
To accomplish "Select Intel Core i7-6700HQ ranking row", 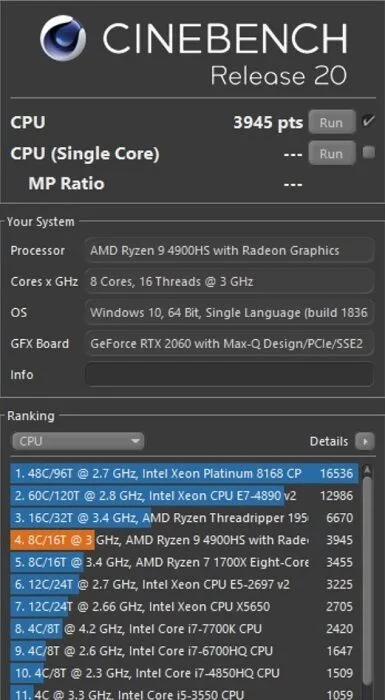I will pyautogui.click(x=184, y=650).
